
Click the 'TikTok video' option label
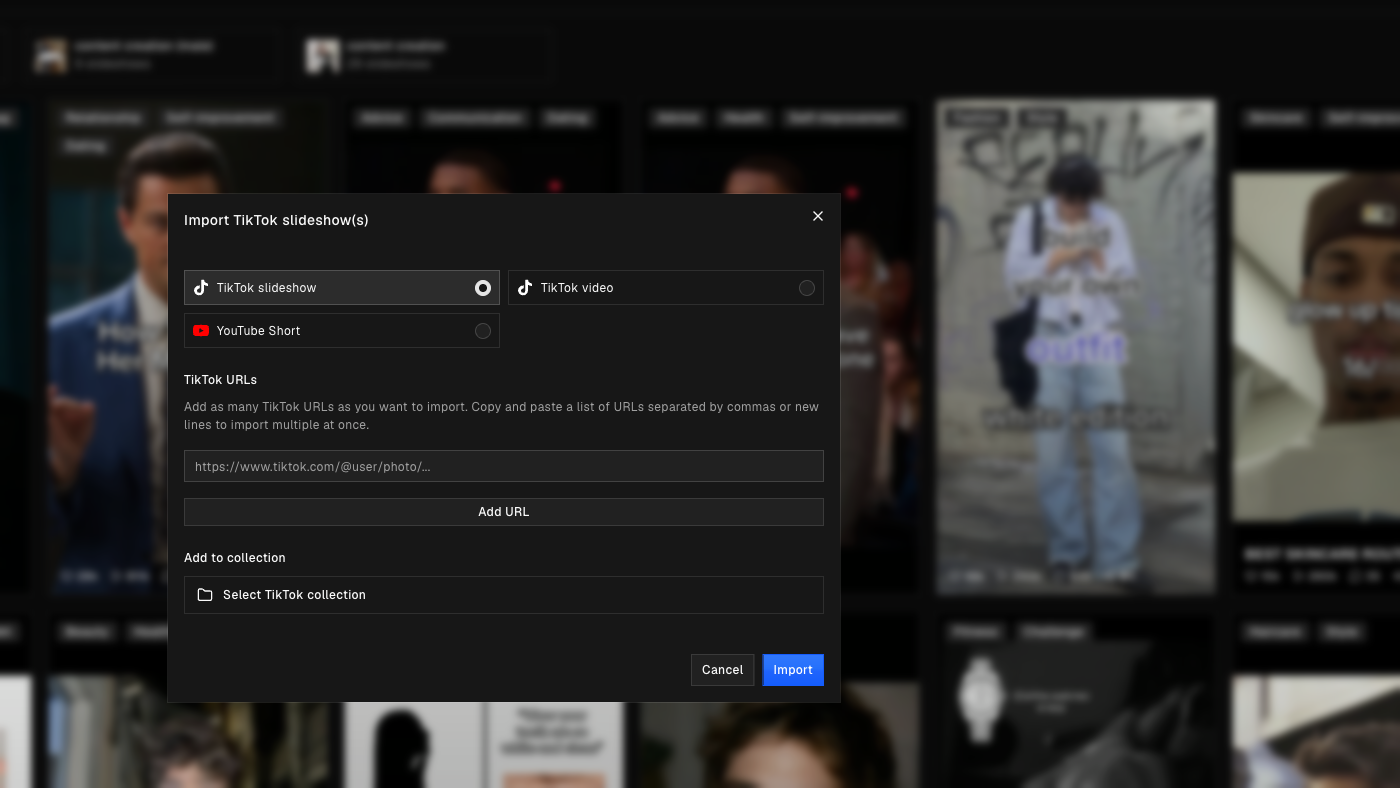coord(577,288)
